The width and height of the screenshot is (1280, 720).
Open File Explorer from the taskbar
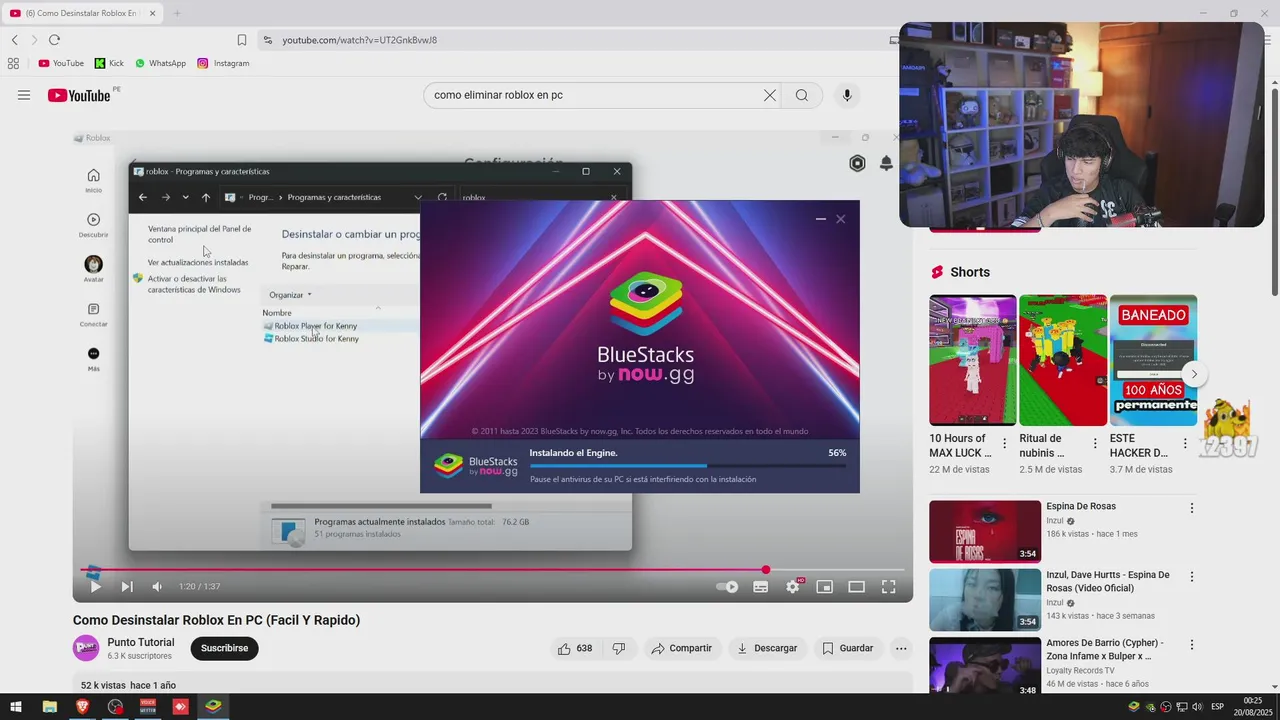click(x=49, y=706)
